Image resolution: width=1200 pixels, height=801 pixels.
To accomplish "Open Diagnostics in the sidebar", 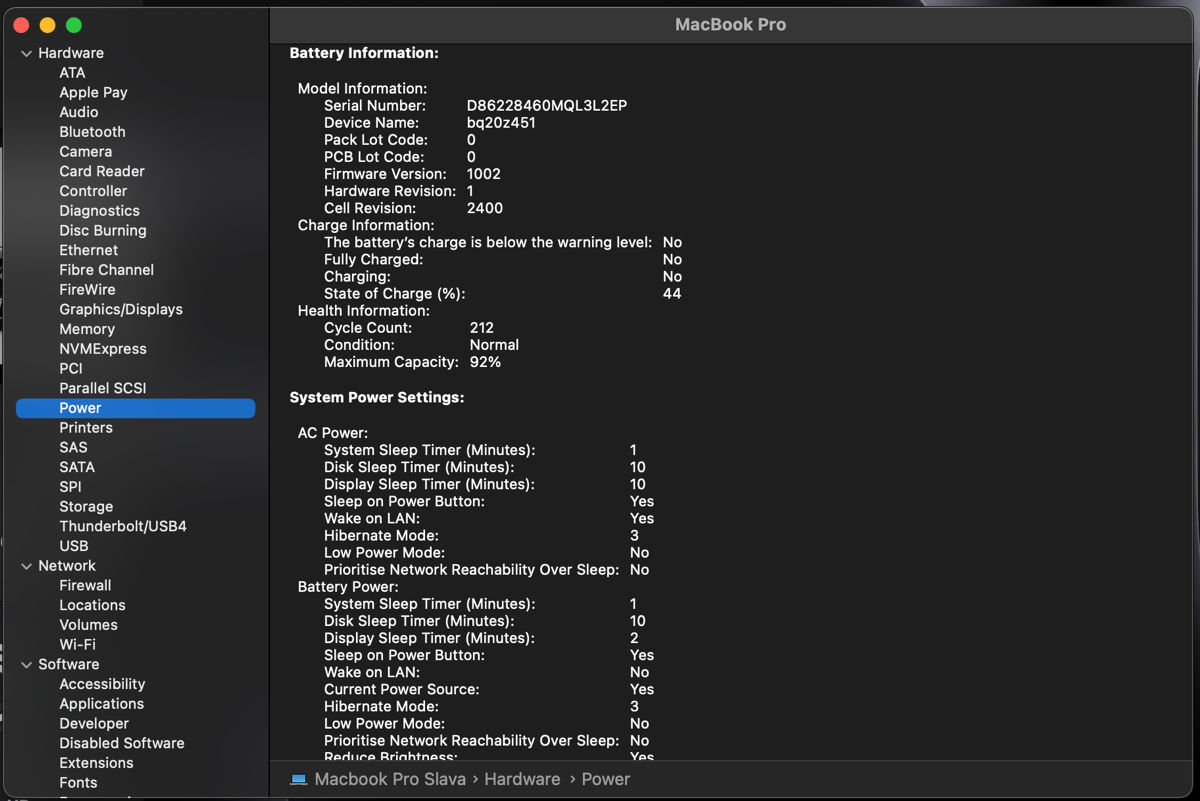I will pyautogui.click(x=99, y=211).
